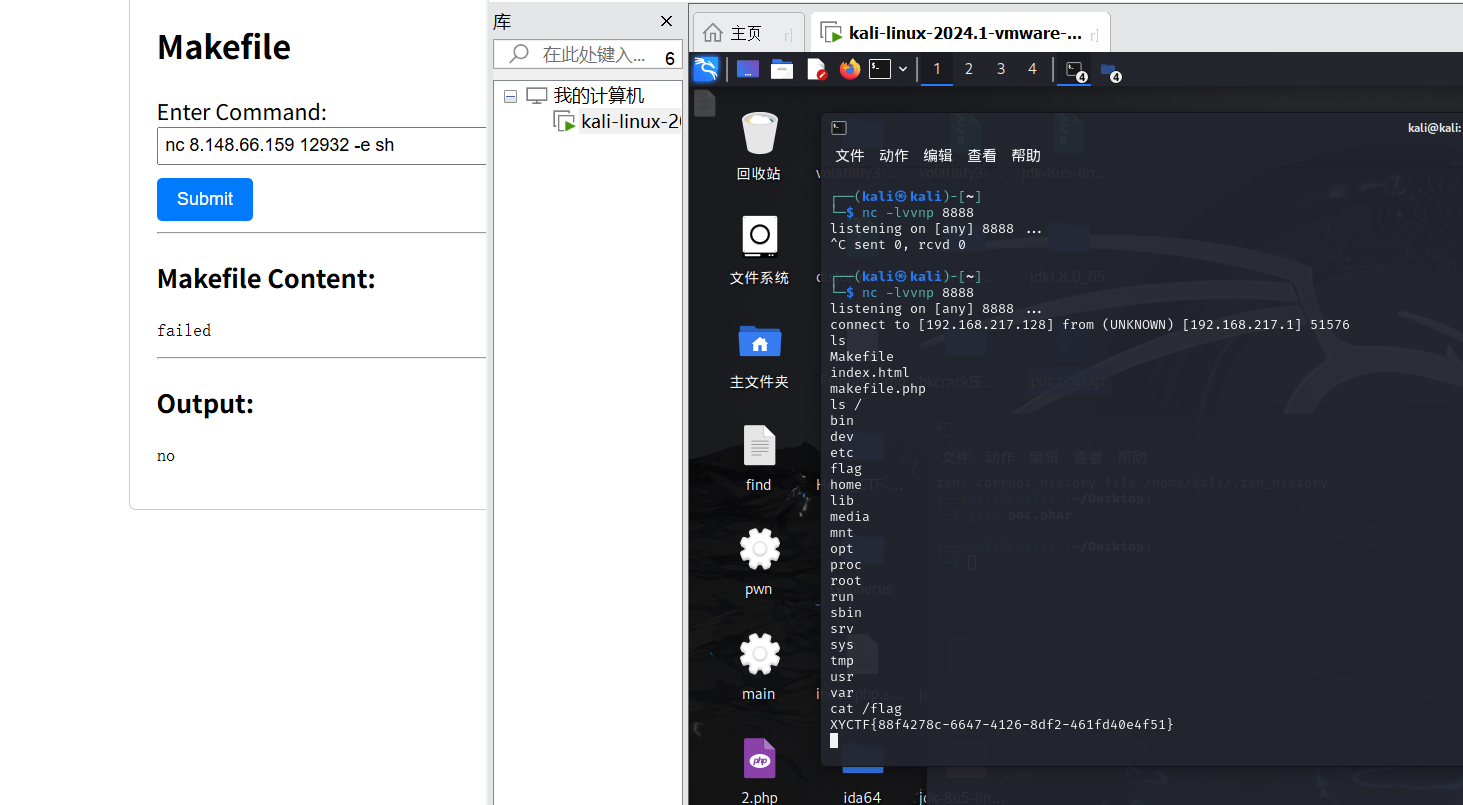1463x805 pixels.
Task: Click the 'makefile.php' line in terminal
Action: [x=878, y=388]
